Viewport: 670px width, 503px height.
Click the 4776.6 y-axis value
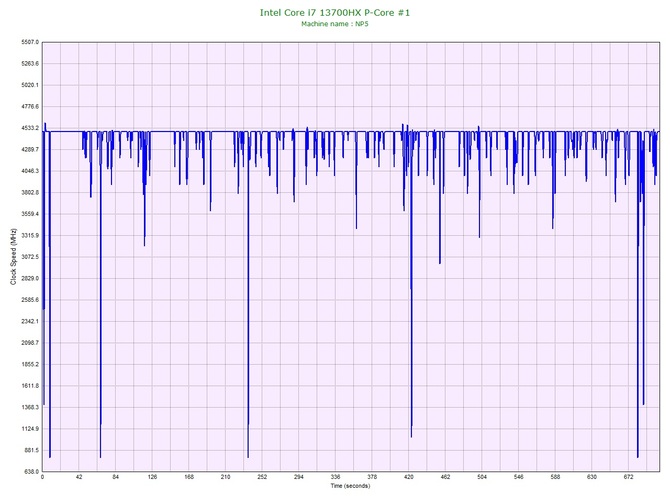30,106
